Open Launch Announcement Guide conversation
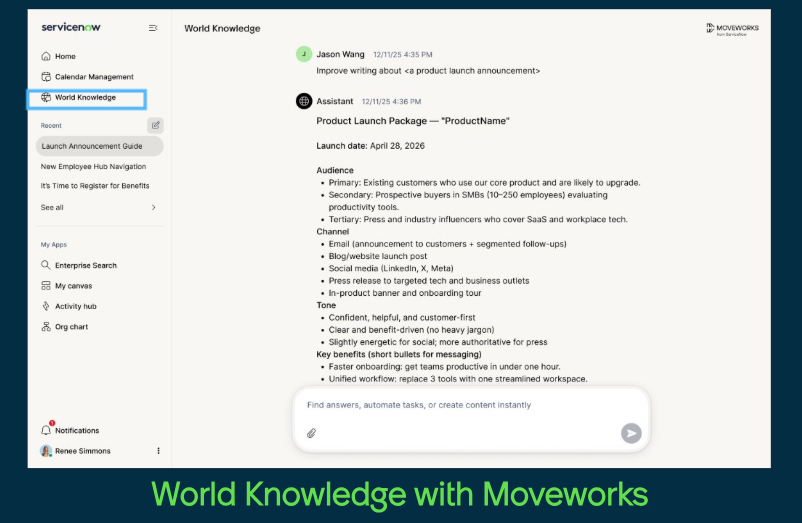 click(100, 146)
